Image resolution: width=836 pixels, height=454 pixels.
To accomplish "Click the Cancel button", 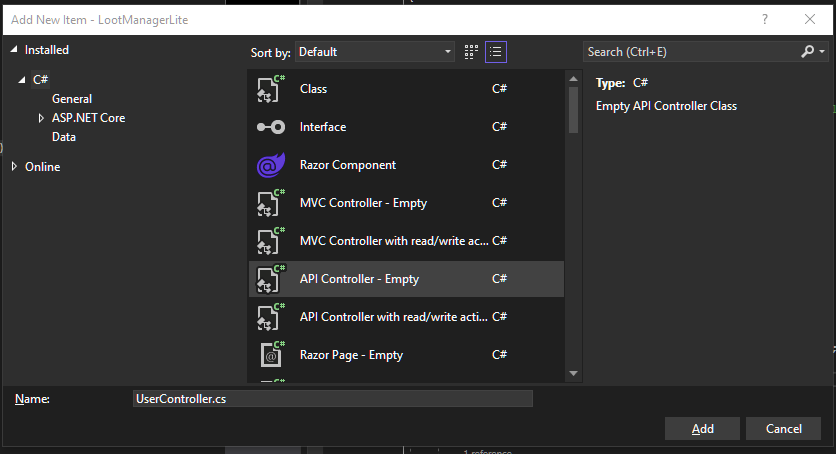I will coord(783,428).
